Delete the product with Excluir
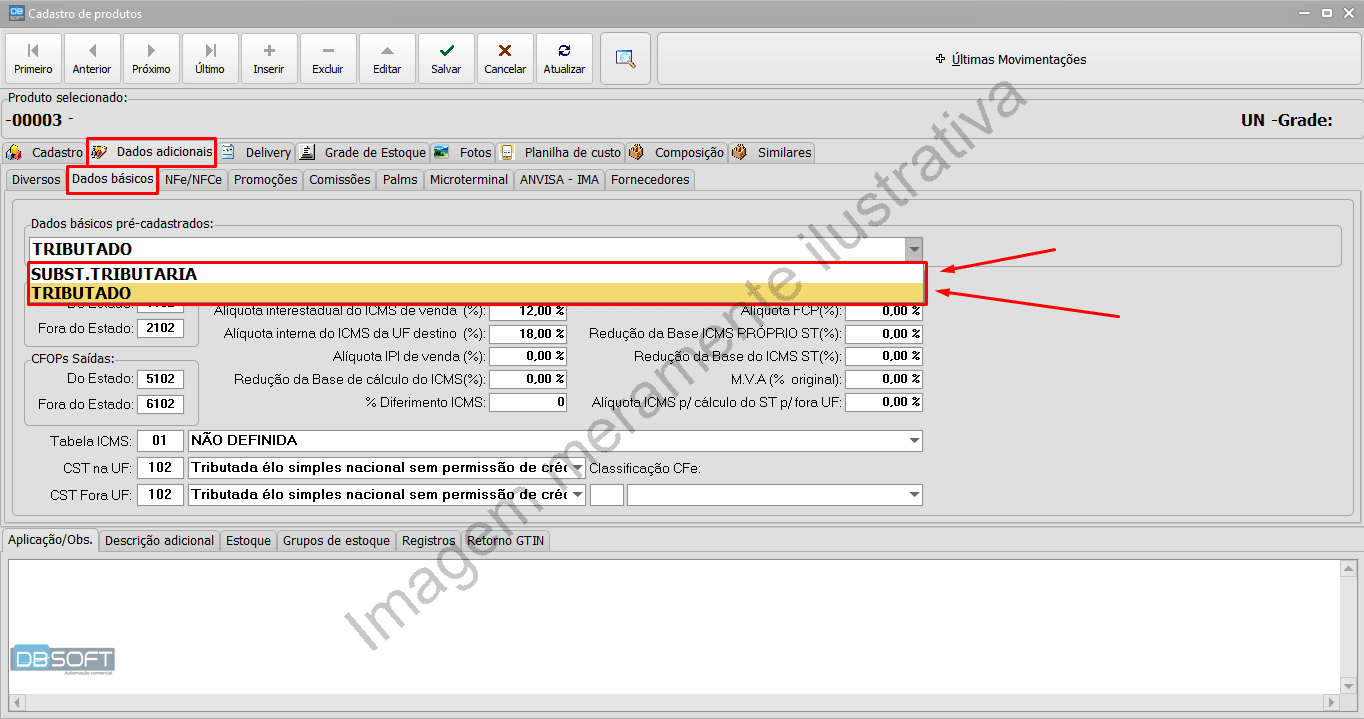This screenshot has height=719, width=1364. pyautogui.click(x=328, y=59)
